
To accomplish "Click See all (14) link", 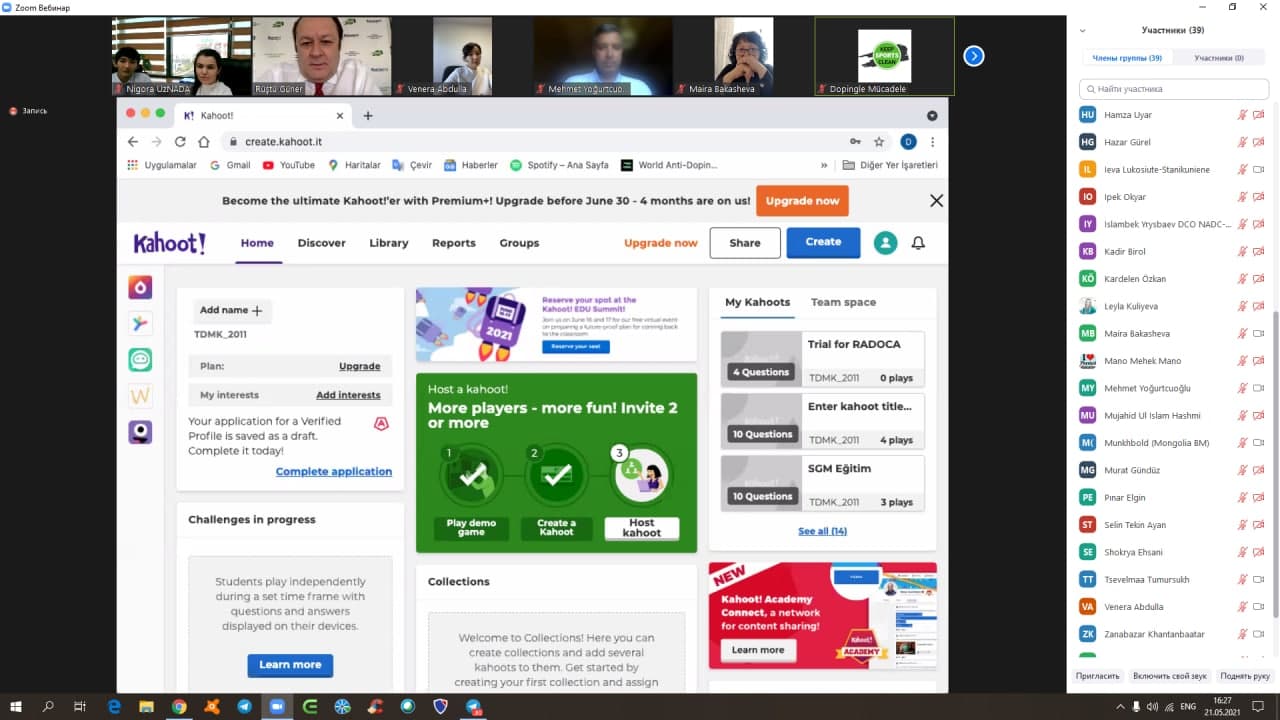I will click(x=822, y=531).
